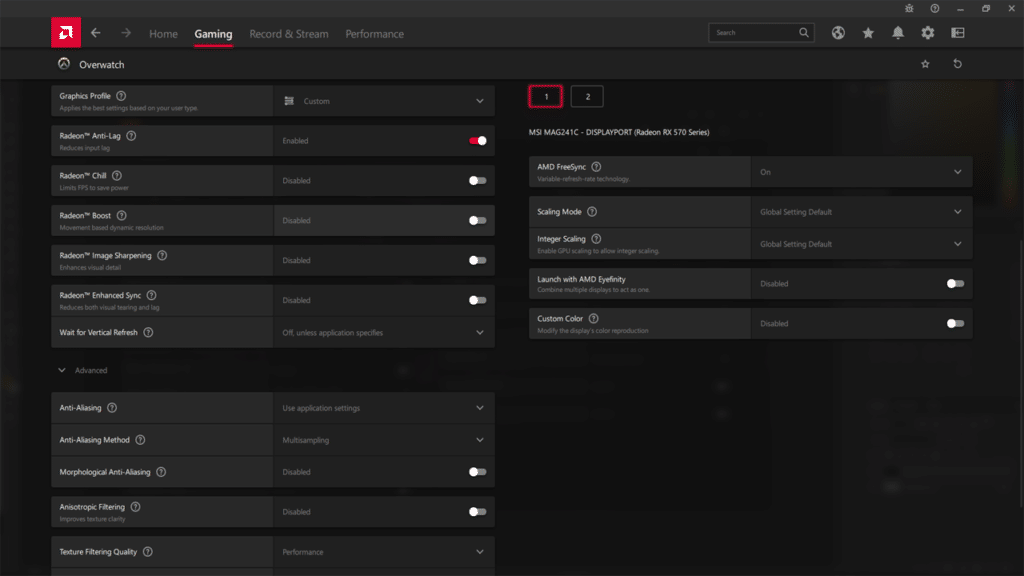Enable Radeon Boost toggle
This screenshot has width=1024, height=576.
pyautogui.click(x=477, y=221)
